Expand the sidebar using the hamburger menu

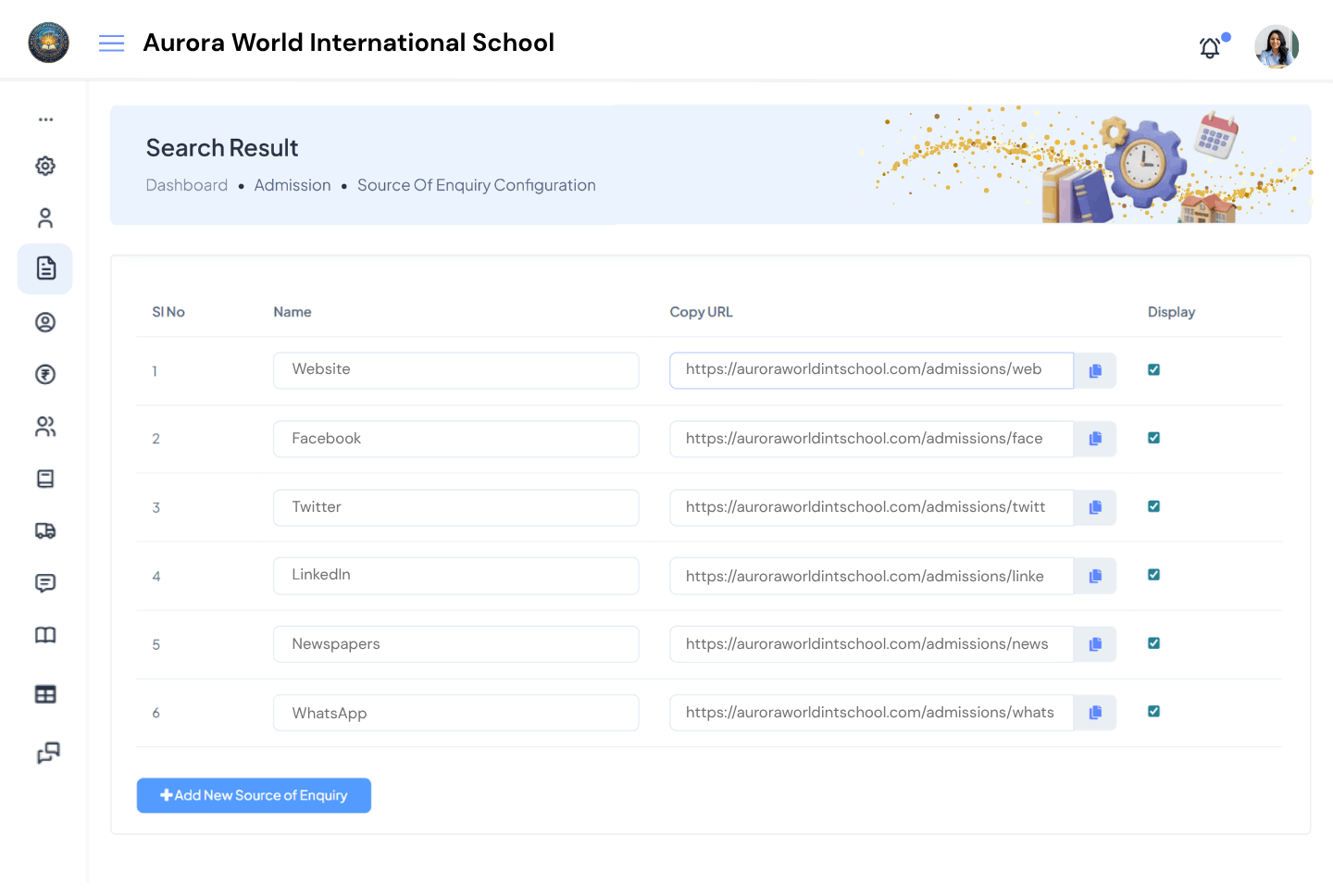[111, 43]
